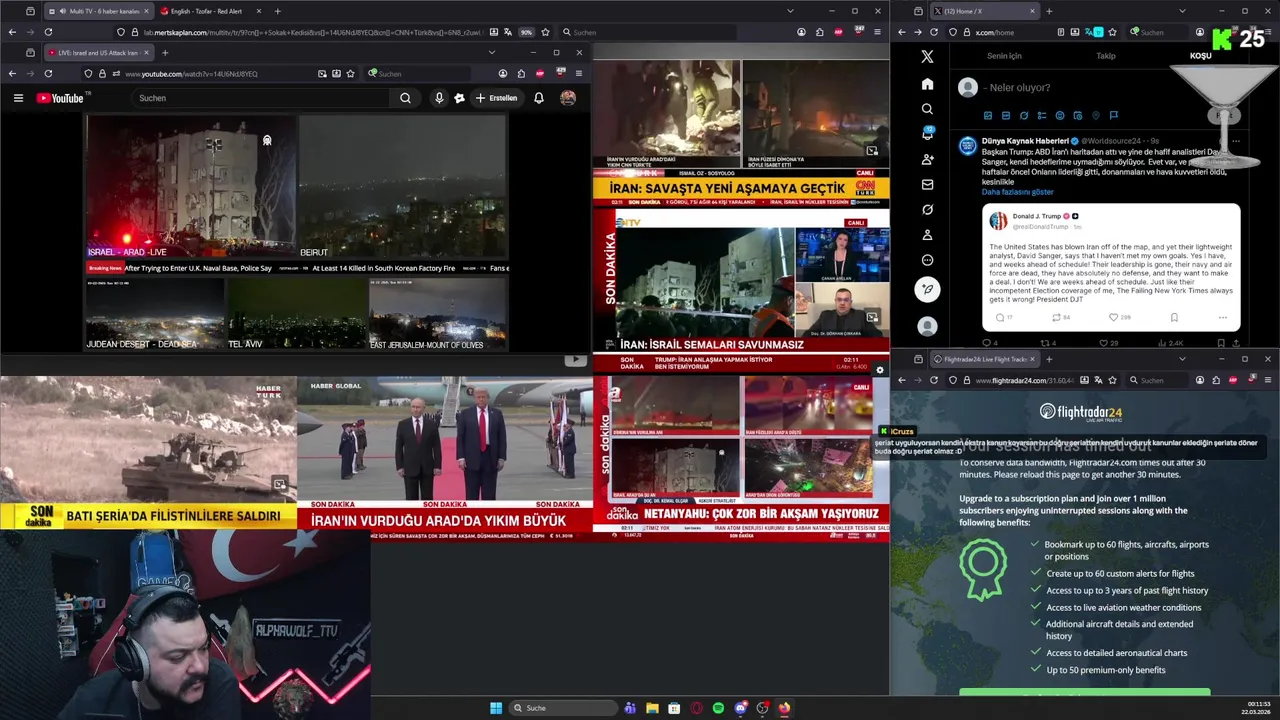Open new tab in the flightradar24 window

[1048, 359]
